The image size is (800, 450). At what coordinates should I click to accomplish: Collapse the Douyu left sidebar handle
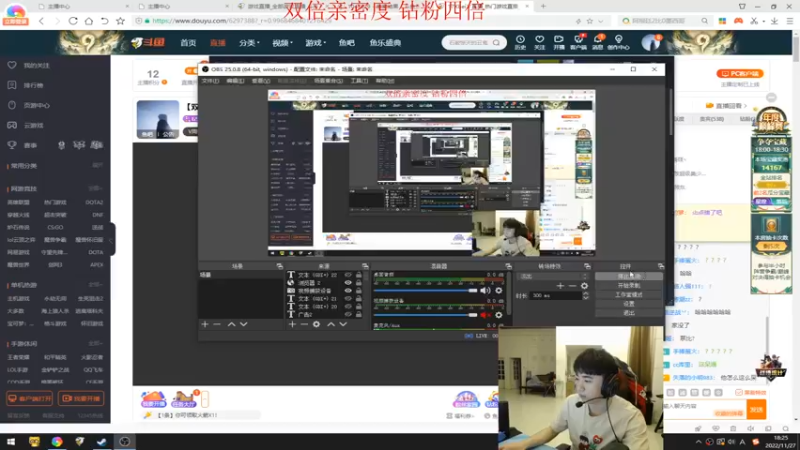[x=112, y=240]
